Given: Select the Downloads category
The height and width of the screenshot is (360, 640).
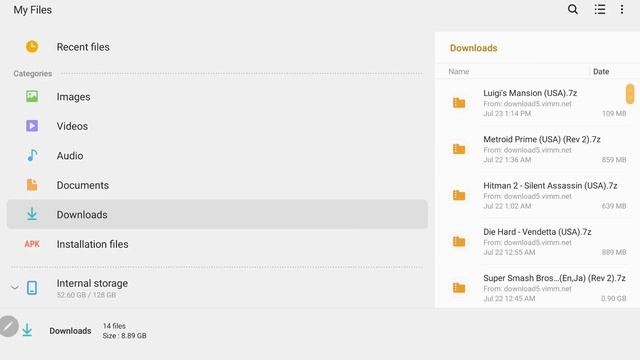Looking at the screenshot, I should pos(217,214).
